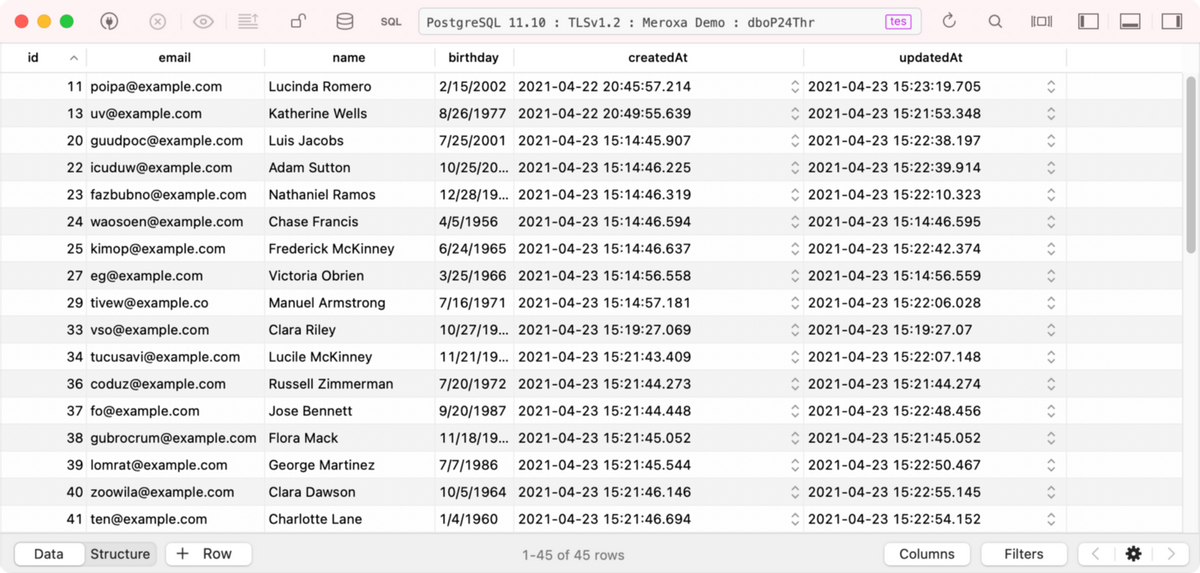Viewport: 1200px width, 573px height.
Task: Open the database list cylinder icon
Action: click(x=344, y=21)
